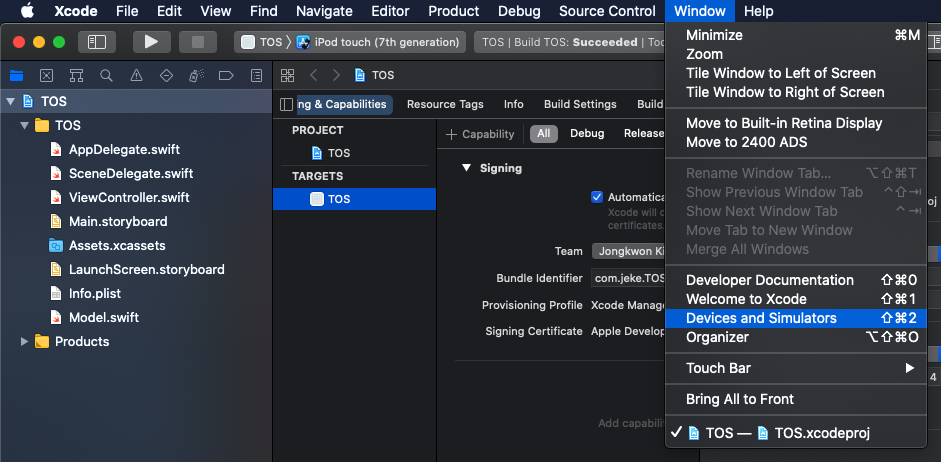Filter capabilities by Release

point(643,134)
